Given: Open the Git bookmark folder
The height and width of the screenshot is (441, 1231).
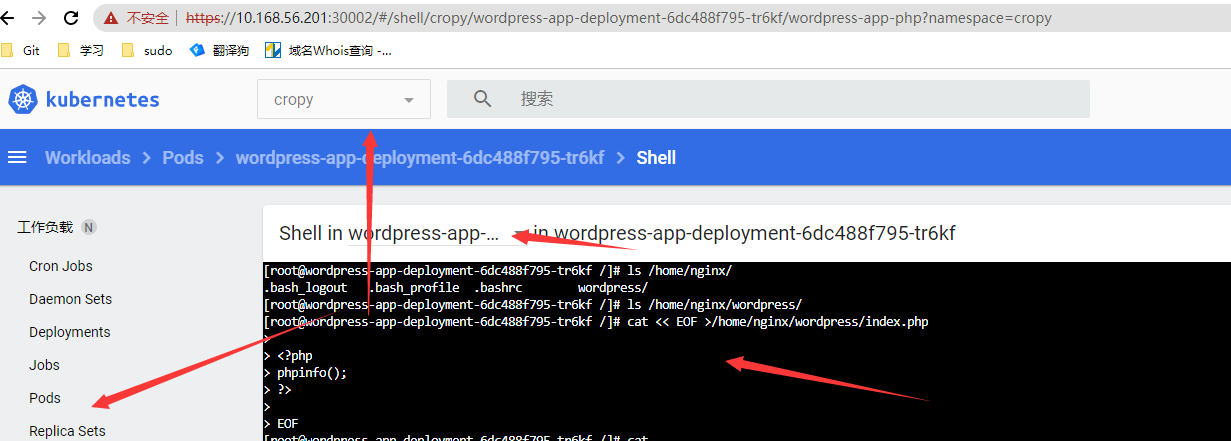Looking at the screenshot, I should point(21,50).
